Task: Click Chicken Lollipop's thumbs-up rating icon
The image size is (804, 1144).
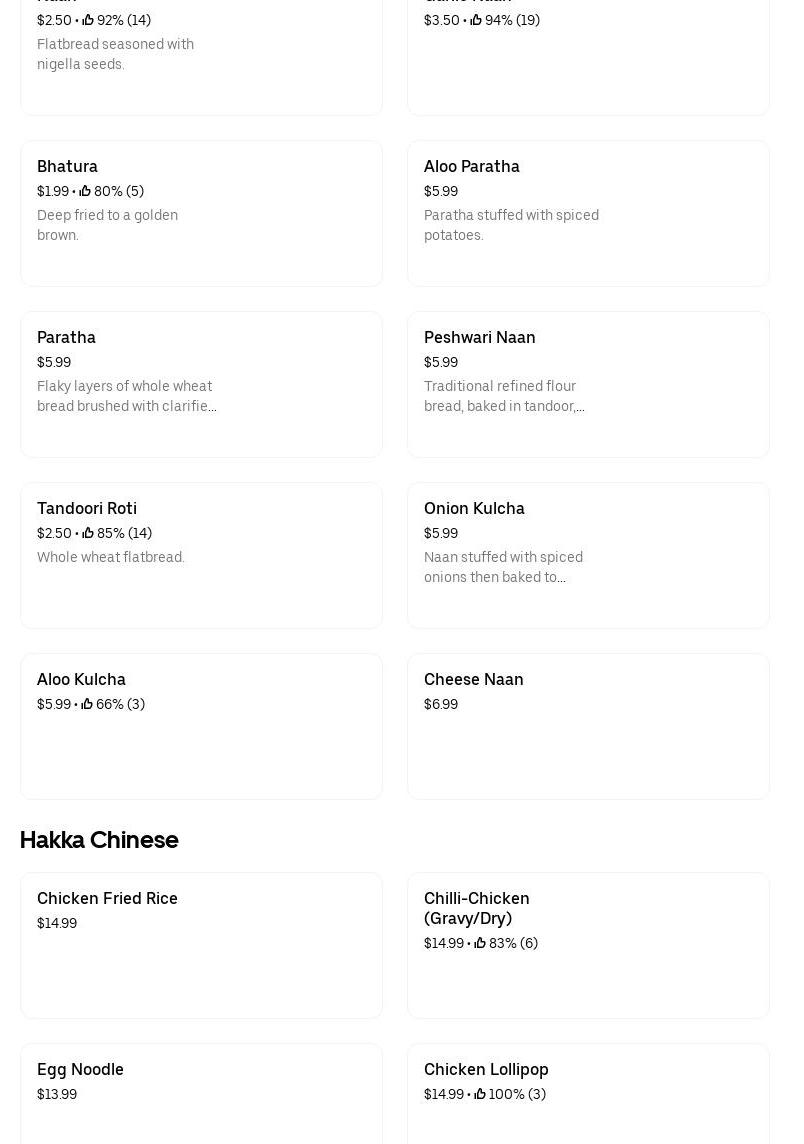Action: 480,1094
